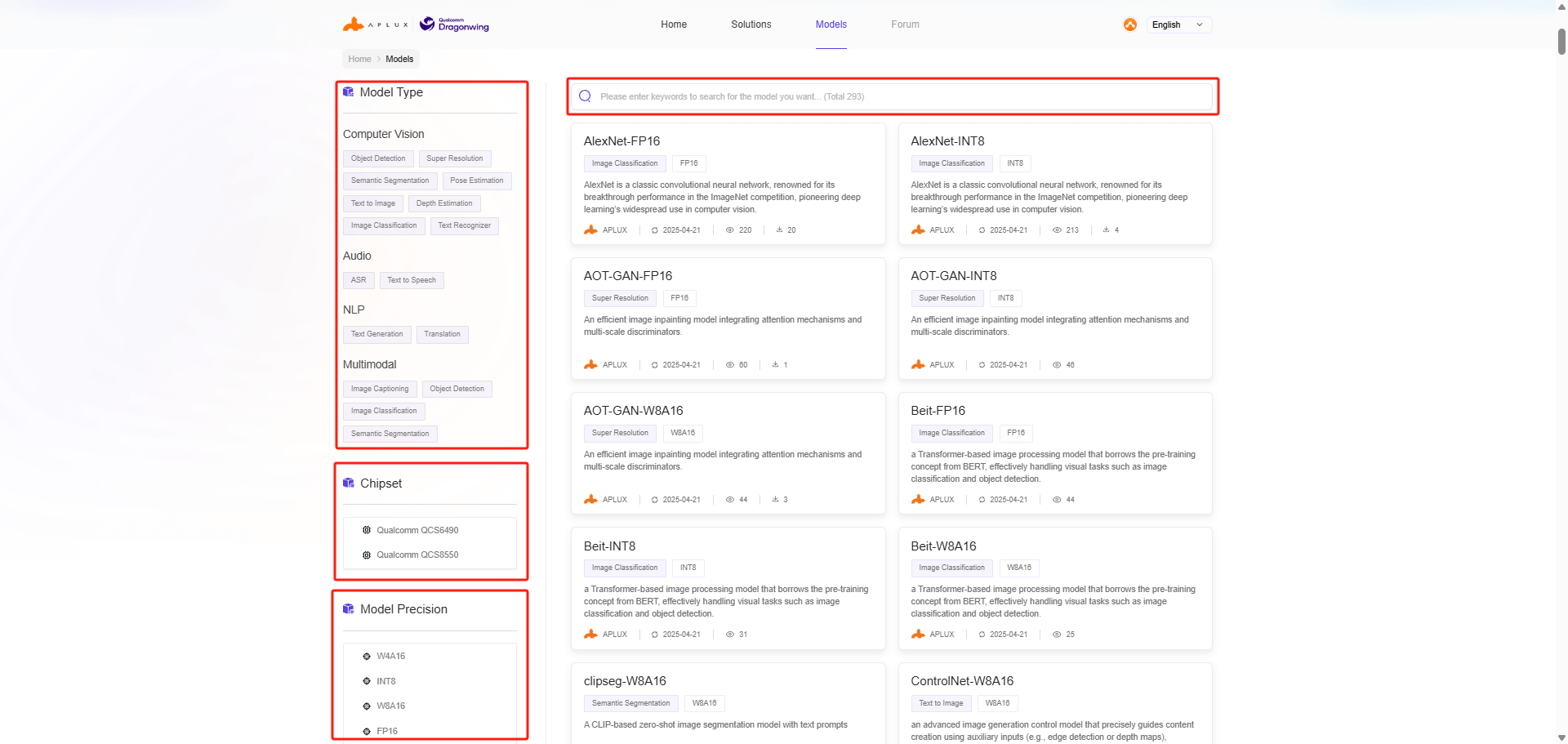Open the Solutions menu item
The image size is (1568, 744).
[x=751, y=25]
